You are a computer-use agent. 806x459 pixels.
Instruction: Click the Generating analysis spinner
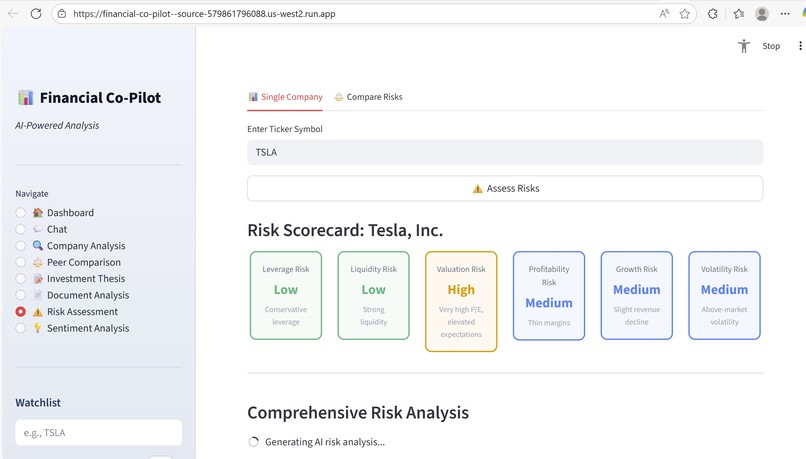click(253, 442)
